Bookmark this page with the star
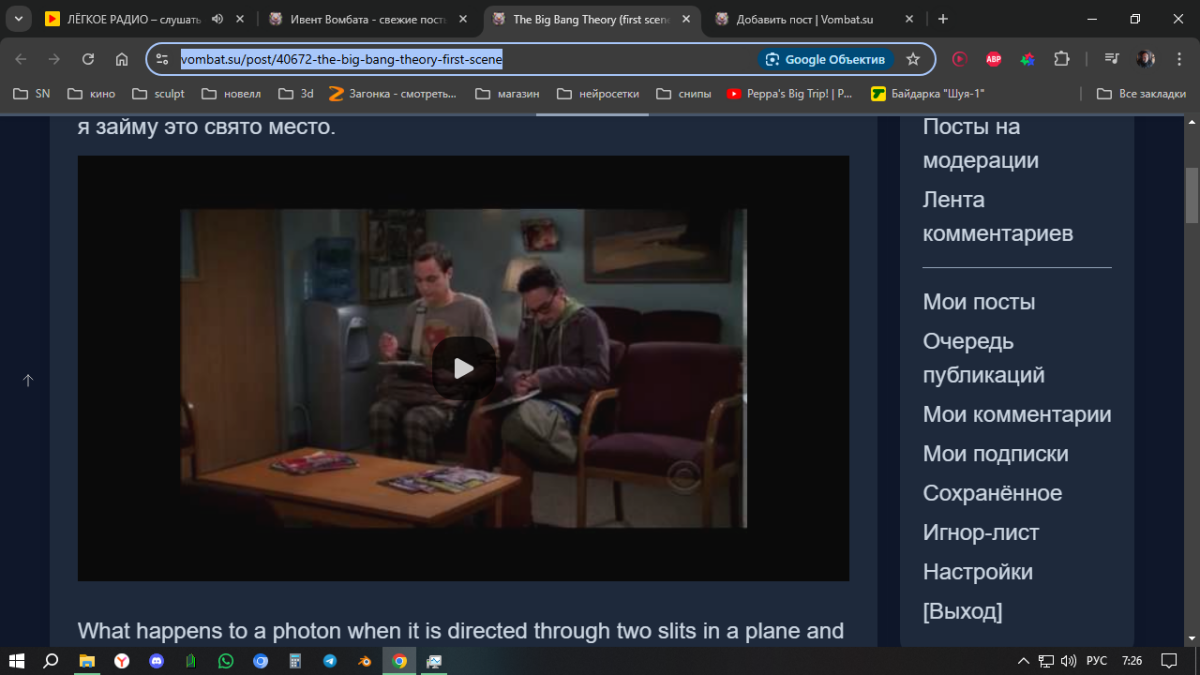This screenshot has height=675, width=1200. (913, 59)
